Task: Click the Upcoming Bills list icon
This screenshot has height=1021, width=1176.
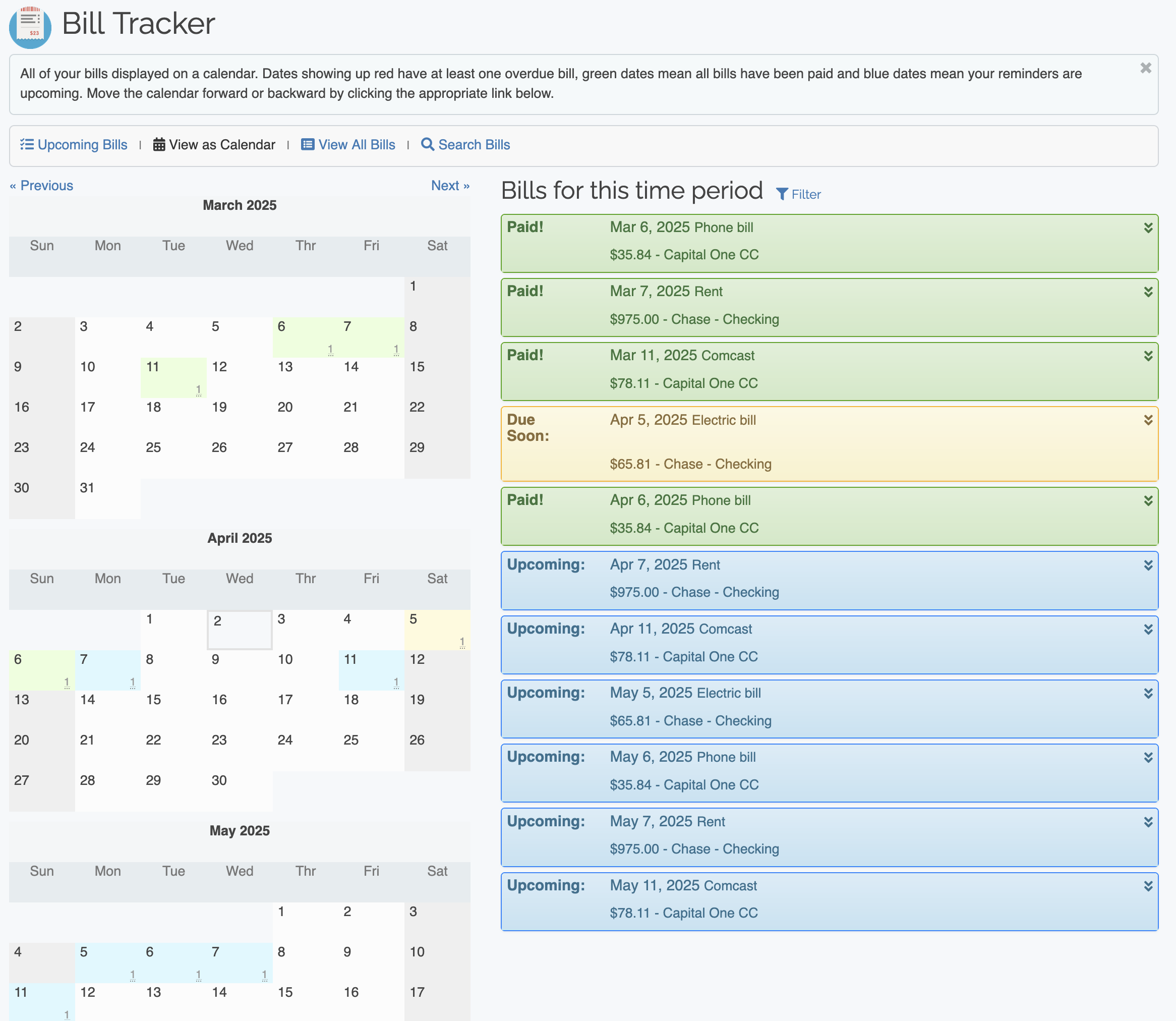Action: coord(27,145)
